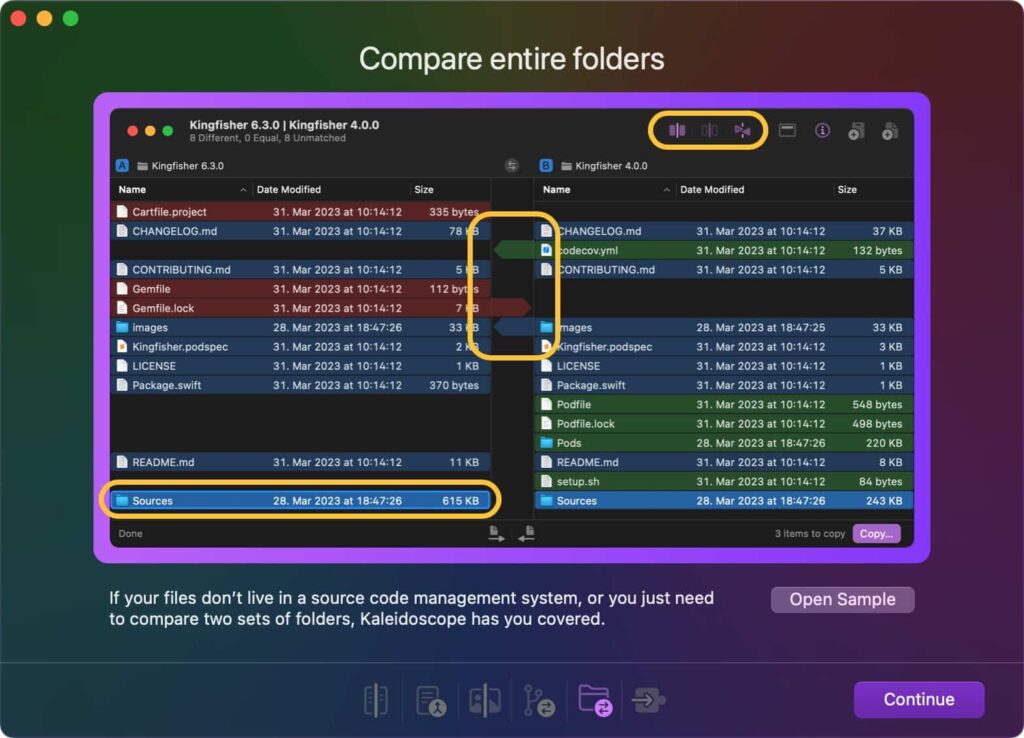This screenshot has height=738, width=1024.
Task: Click the Continue button
Action: 918,700
